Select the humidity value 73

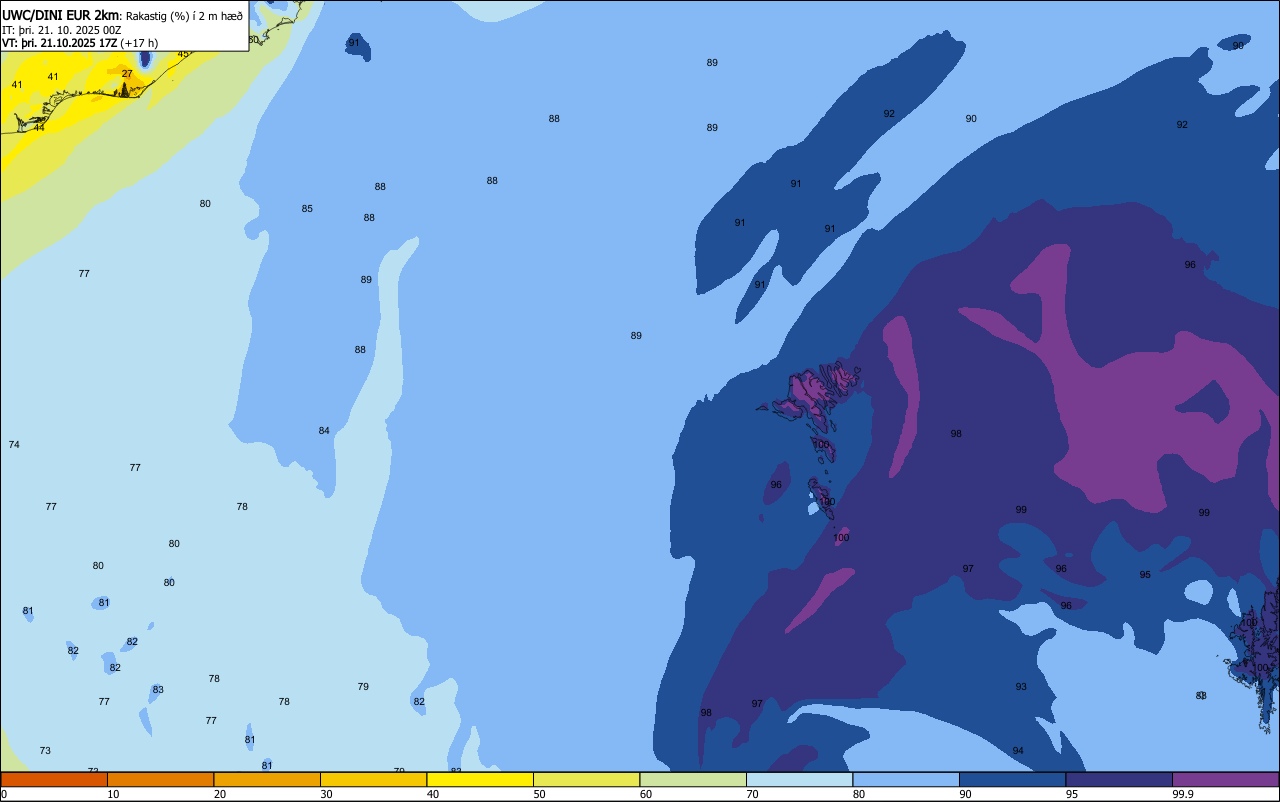pyautogui.click(x=45, y=751)
